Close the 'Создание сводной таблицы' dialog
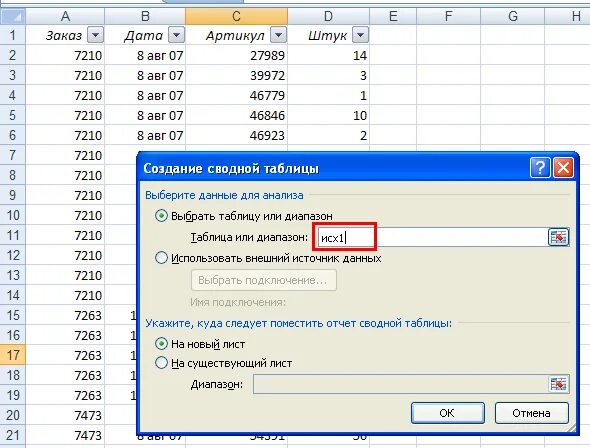 tap(563, 167)
